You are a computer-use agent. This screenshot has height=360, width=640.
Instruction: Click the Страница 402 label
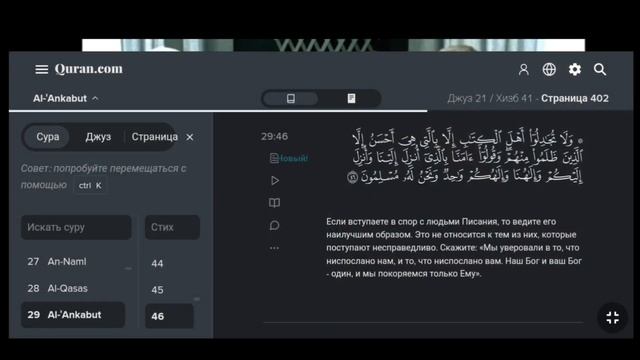point(575,98)
